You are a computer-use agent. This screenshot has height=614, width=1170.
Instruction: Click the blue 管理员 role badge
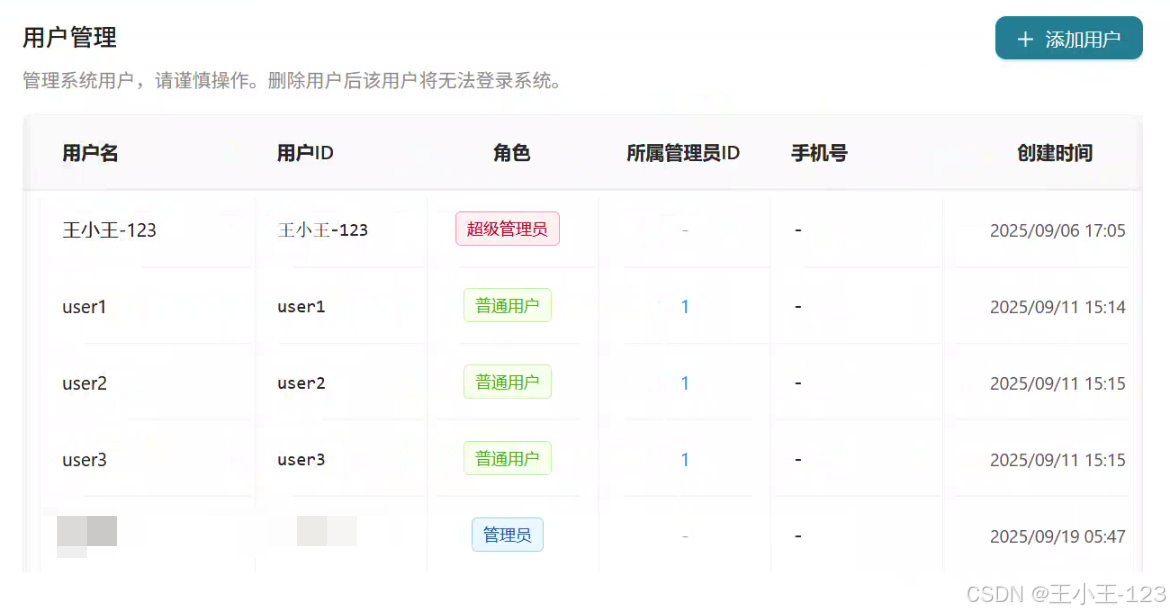507,535
